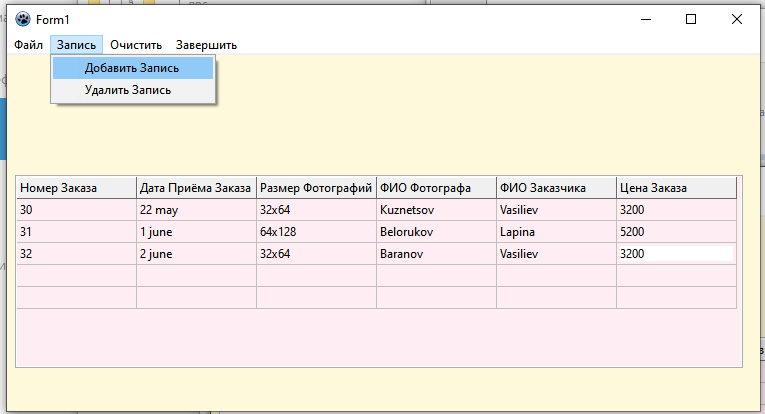Click the Очистить menu item
The width and height of the screenshot is (765, 414).
coord(136,45)
